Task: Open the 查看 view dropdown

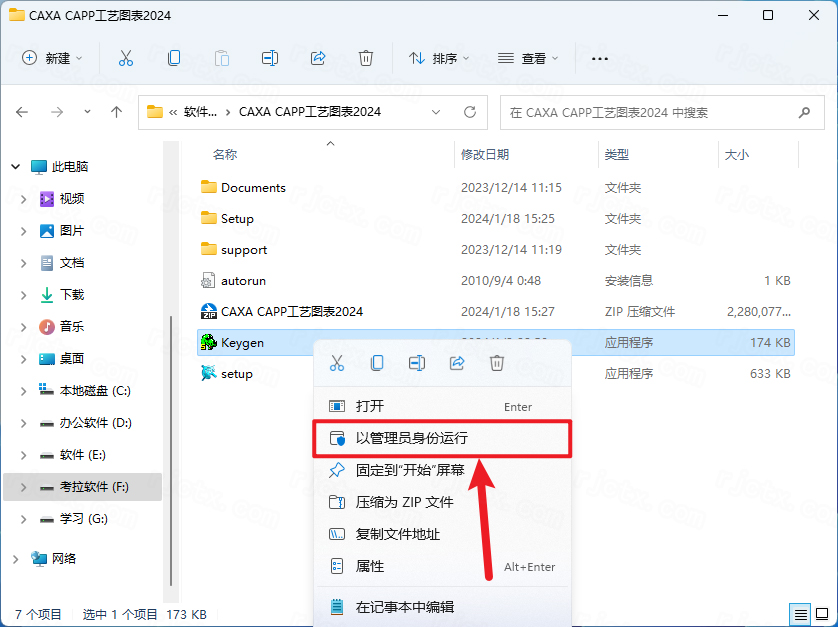Action: pyautogui.click(x=528, y=58)
